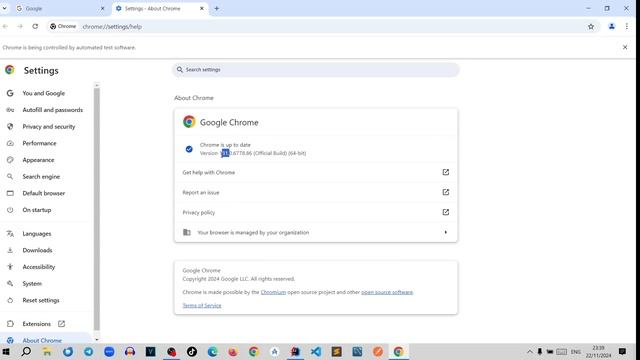Open Search engine settings
This screenshot has width=640, height=360.
pyautogui.click(x=41, y=177)
